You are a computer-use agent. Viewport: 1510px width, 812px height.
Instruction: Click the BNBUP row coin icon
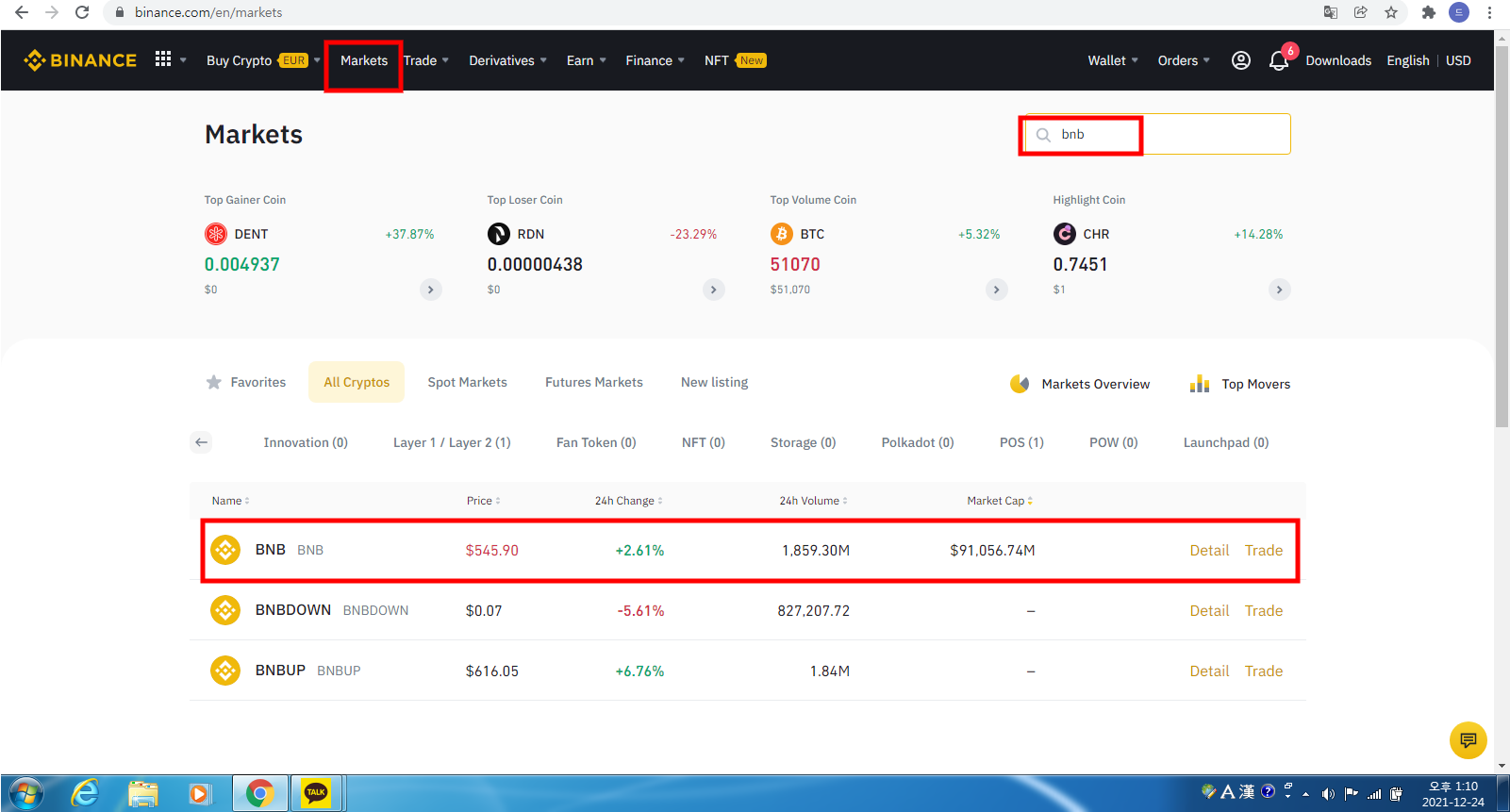[225, 671]
